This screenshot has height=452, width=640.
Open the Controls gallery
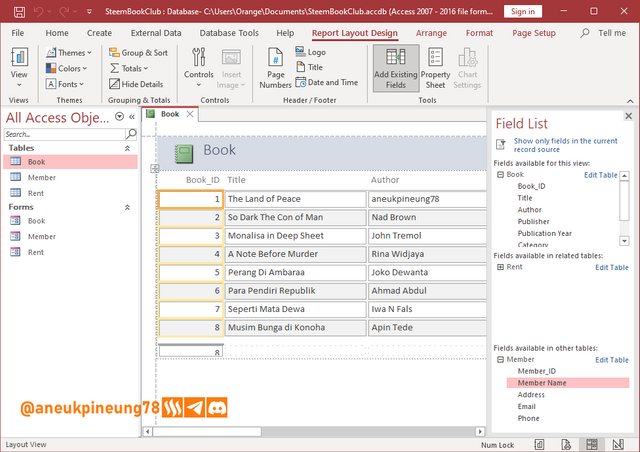(199, 67)
